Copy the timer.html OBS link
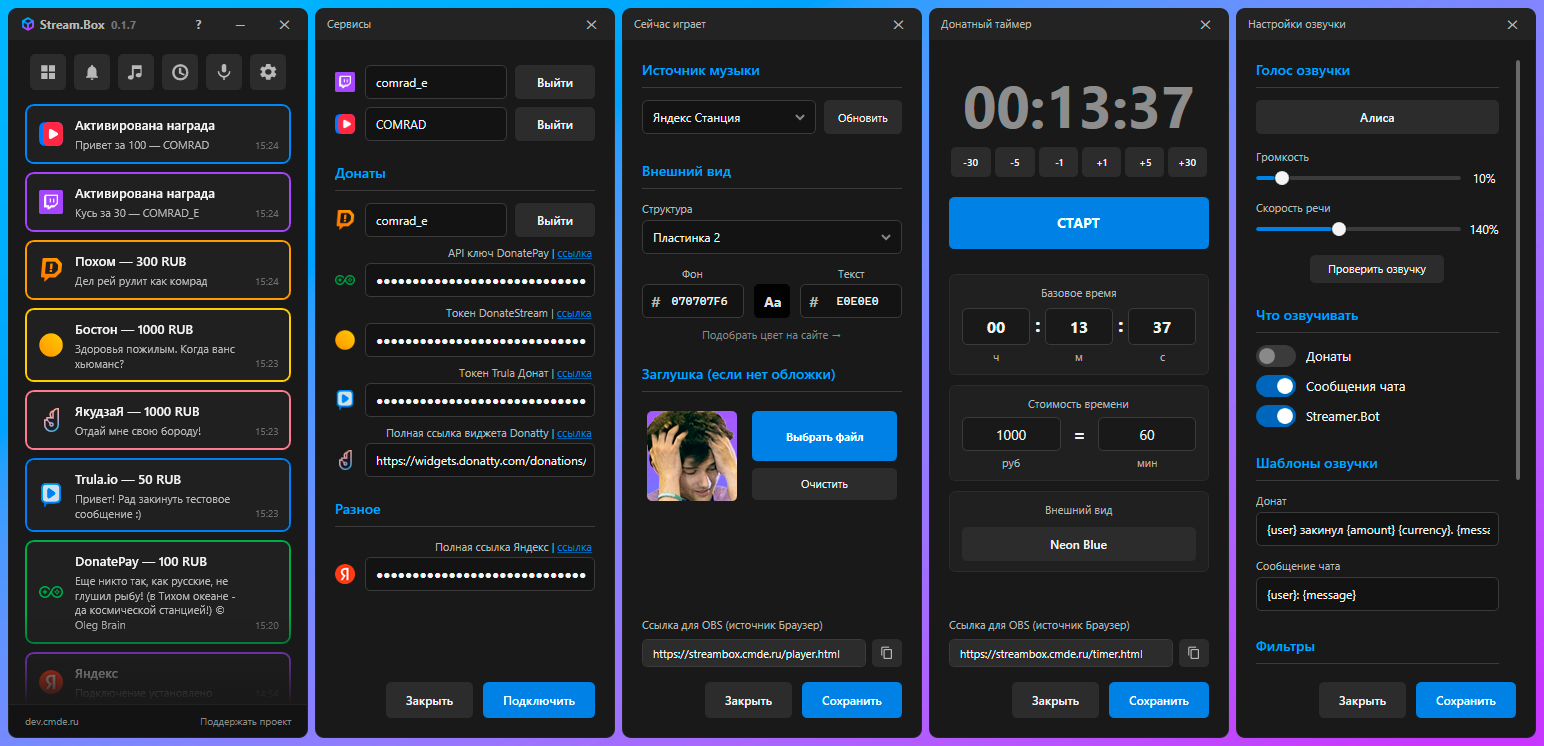Screen dimensions: 1544x746 [1194, 653]
